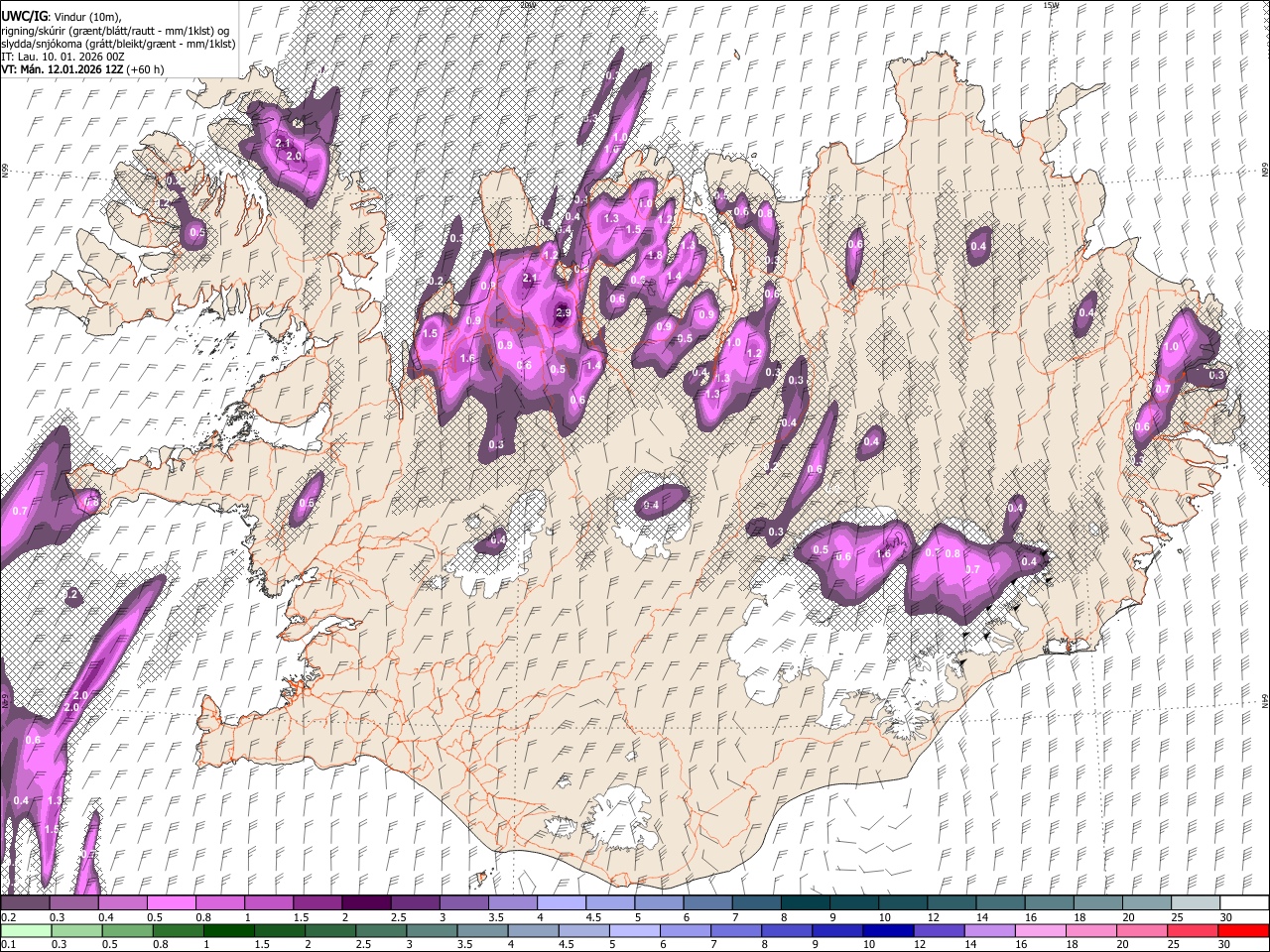Click the 15W longitude label at top
The image size is (1270, 952).
(1052, 5)
